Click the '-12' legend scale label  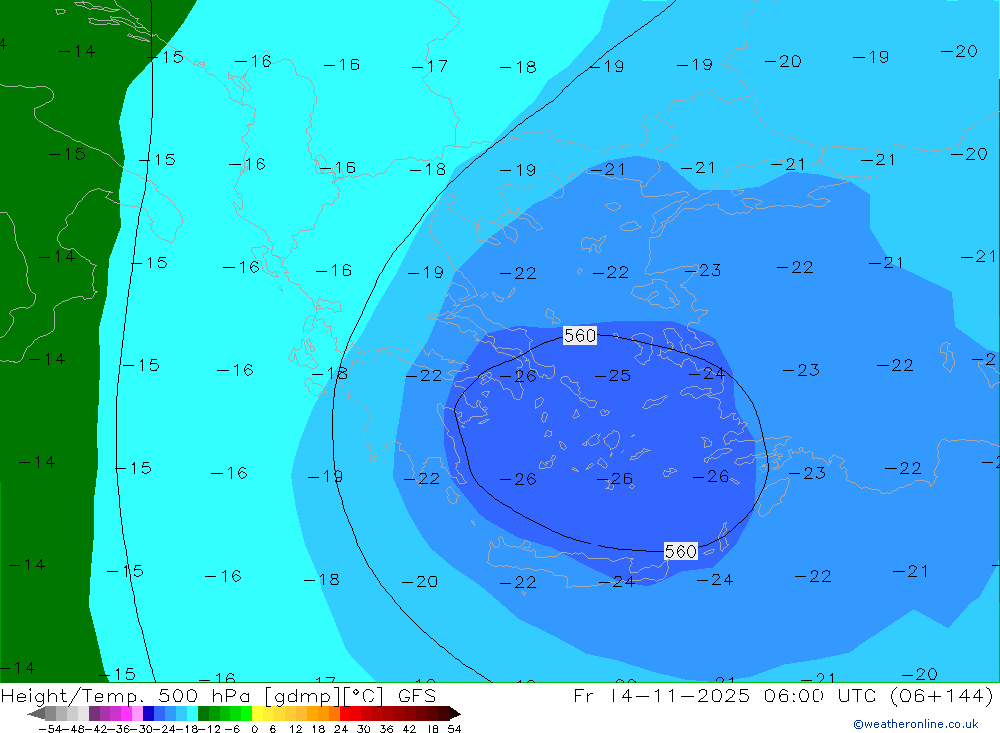point(209,729)
